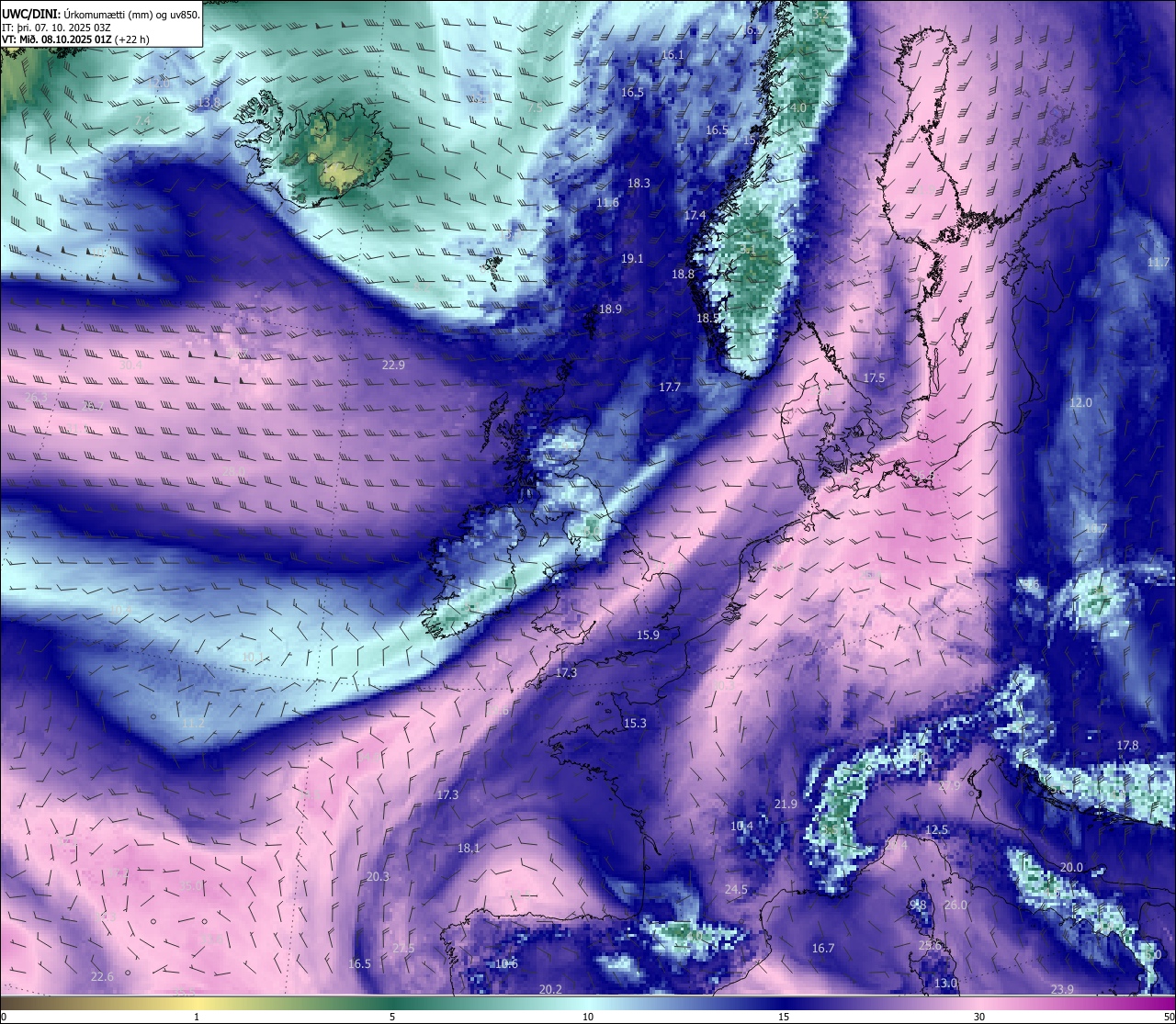Viewport: 1176px width, 1024px height.
Task: Click the color scale label 5
Action: tap(392, 1017)
